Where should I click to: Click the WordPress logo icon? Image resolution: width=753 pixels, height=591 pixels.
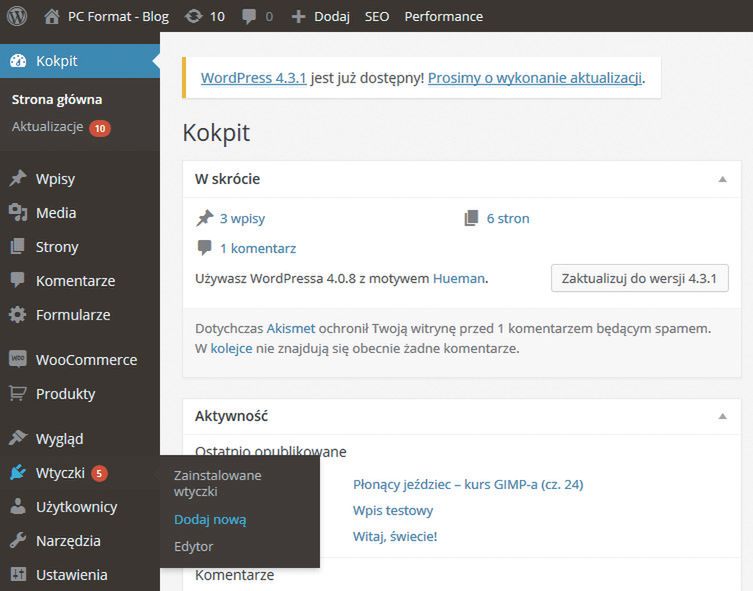coord(17,16)
